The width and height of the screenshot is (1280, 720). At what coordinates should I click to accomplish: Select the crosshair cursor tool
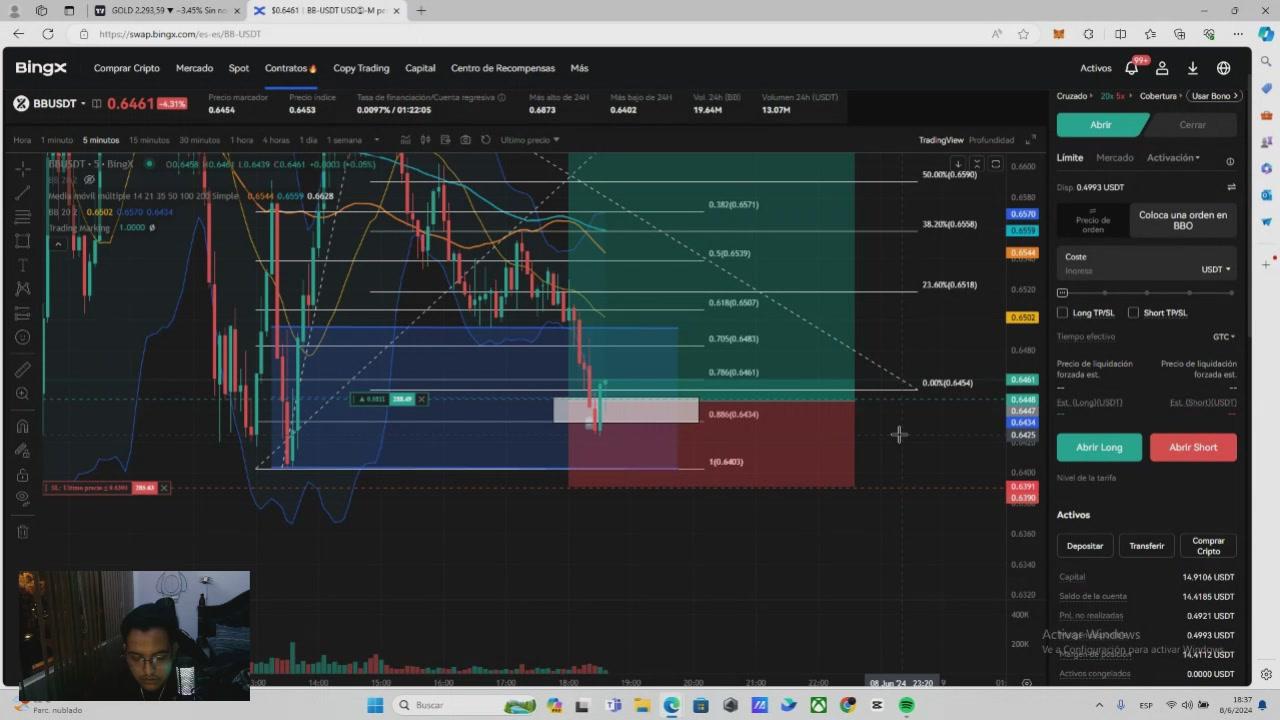point(22,169)
